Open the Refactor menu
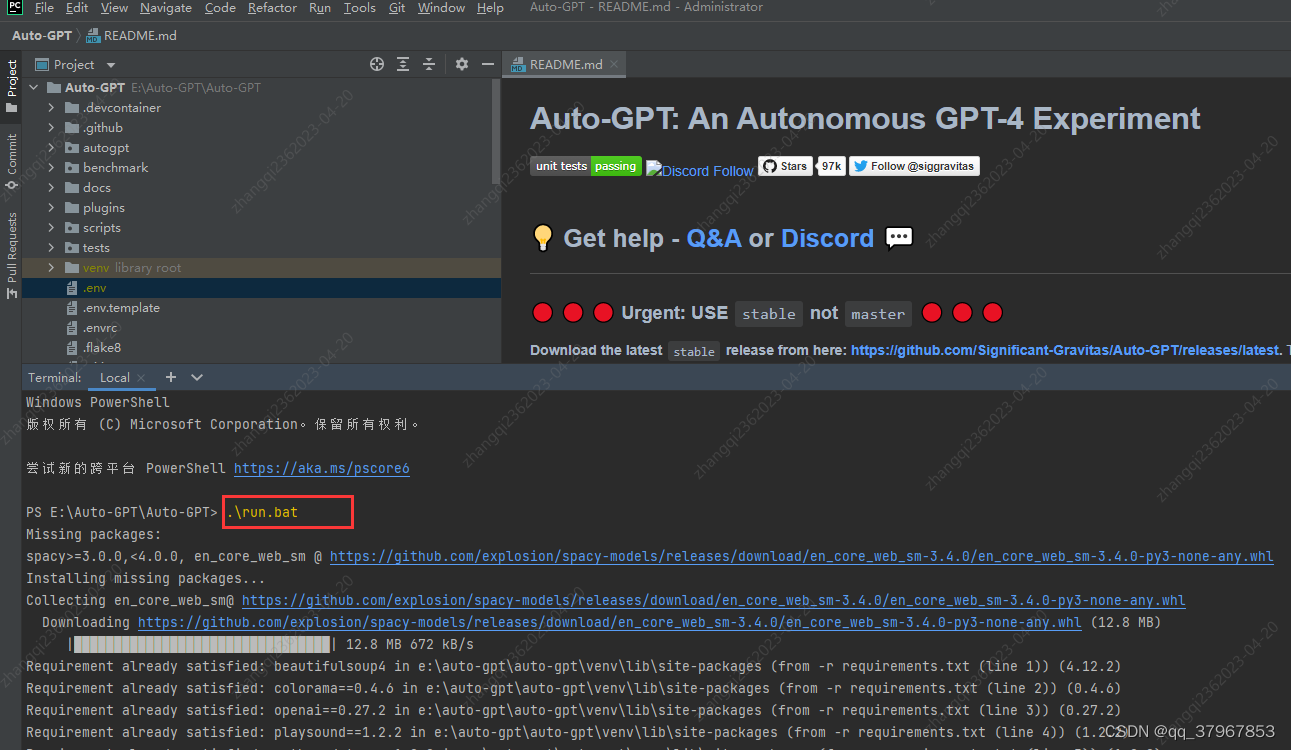 click(272, 8)
